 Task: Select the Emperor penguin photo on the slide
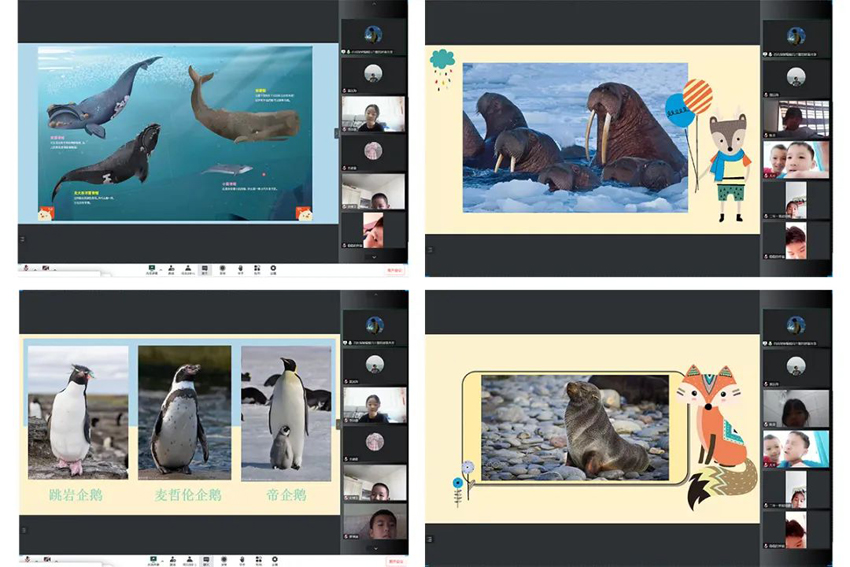(x=286, y=412)
